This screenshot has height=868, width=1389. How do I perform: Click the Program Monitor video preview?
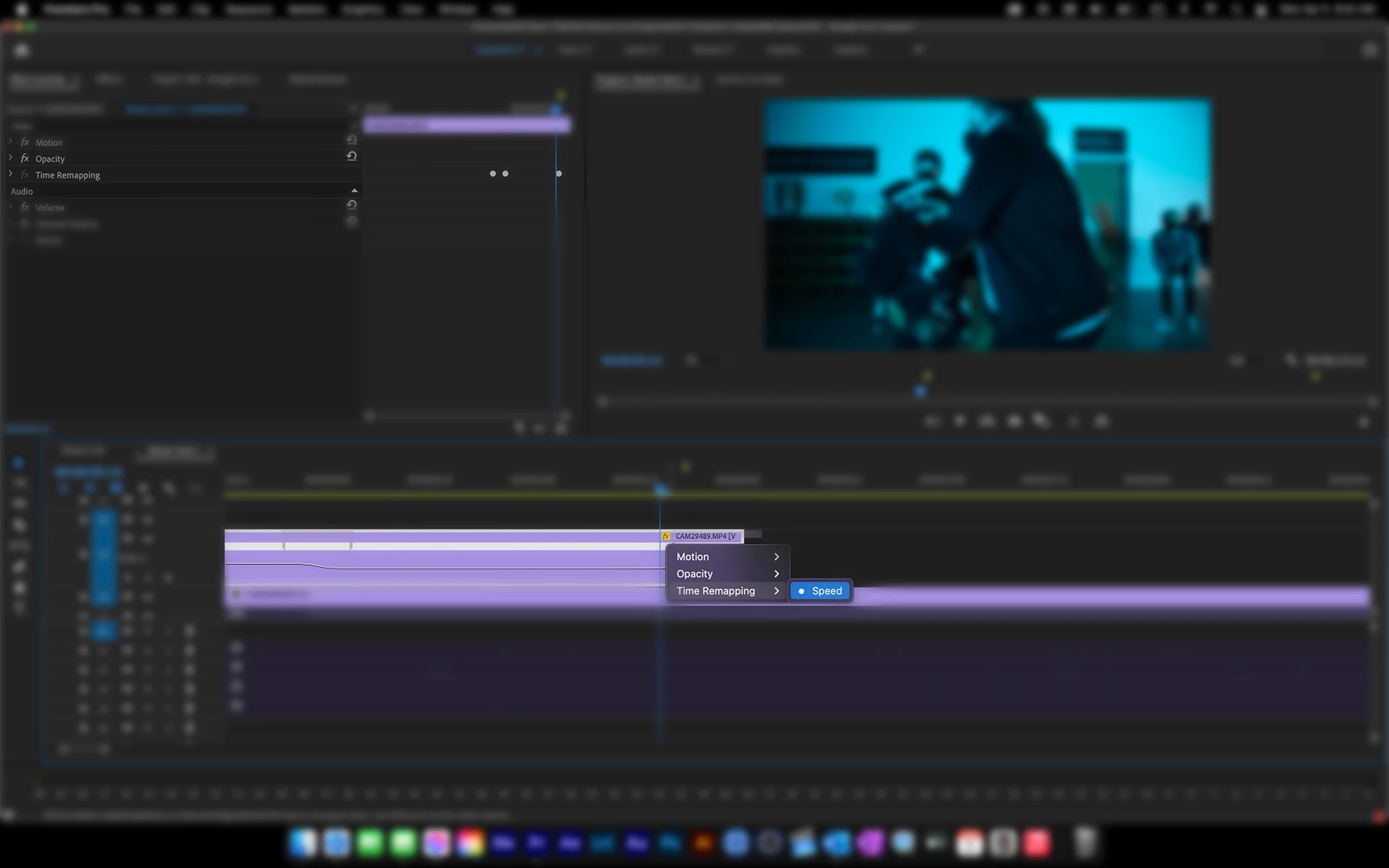point(987,225)
